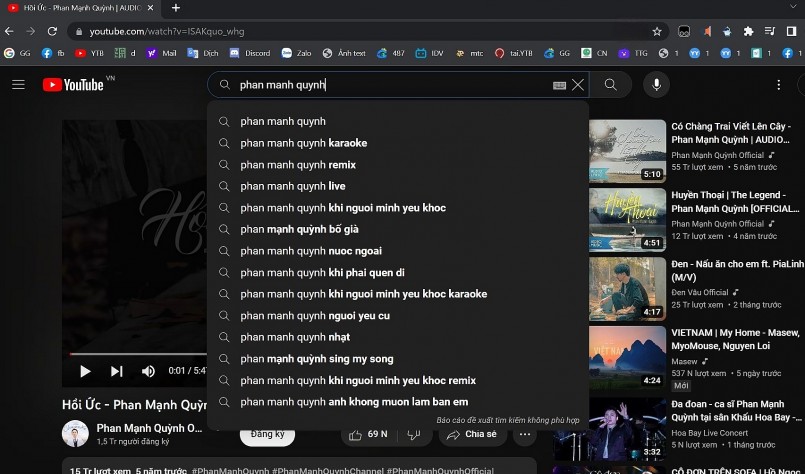Start voice search with the microphone icon
This screenshot has height=474, width=805.
(656, 85)
